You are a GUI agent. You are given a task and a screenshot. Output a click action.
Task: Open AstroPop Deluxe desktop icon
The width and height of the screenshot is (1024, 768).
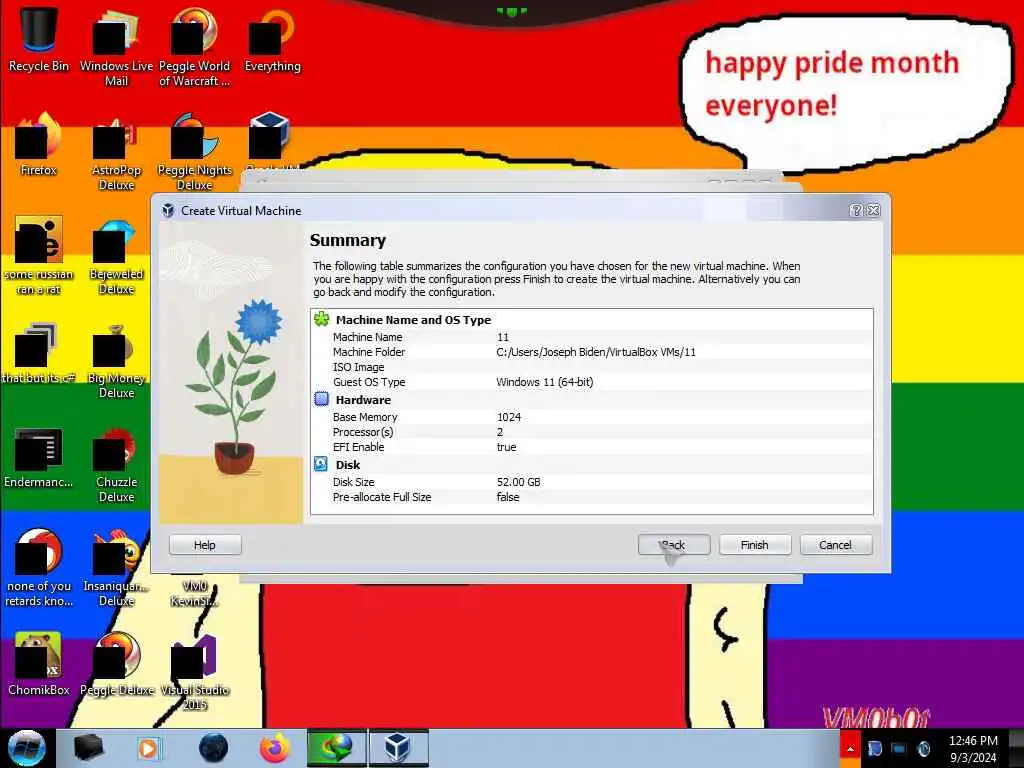[x=116, y=152]
